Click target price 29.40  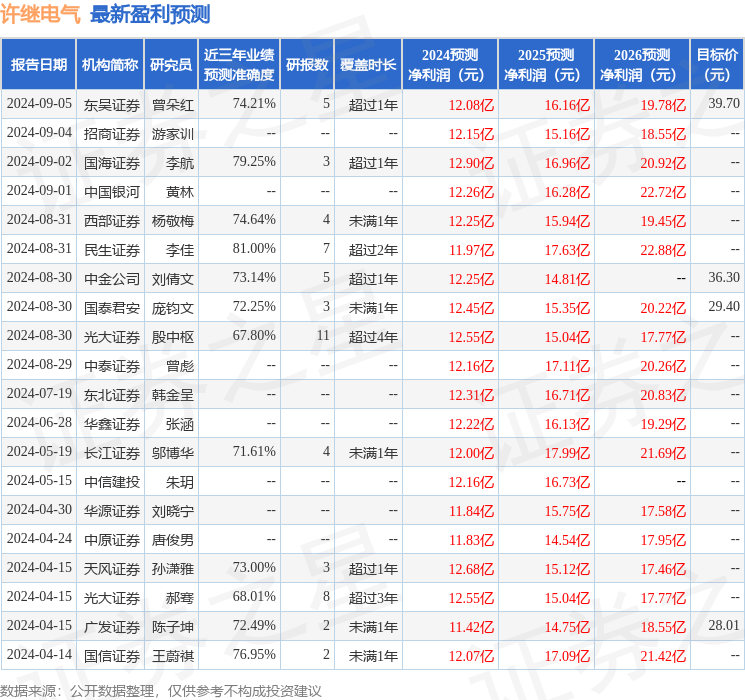pyautogui.click(x=724, y=307)
